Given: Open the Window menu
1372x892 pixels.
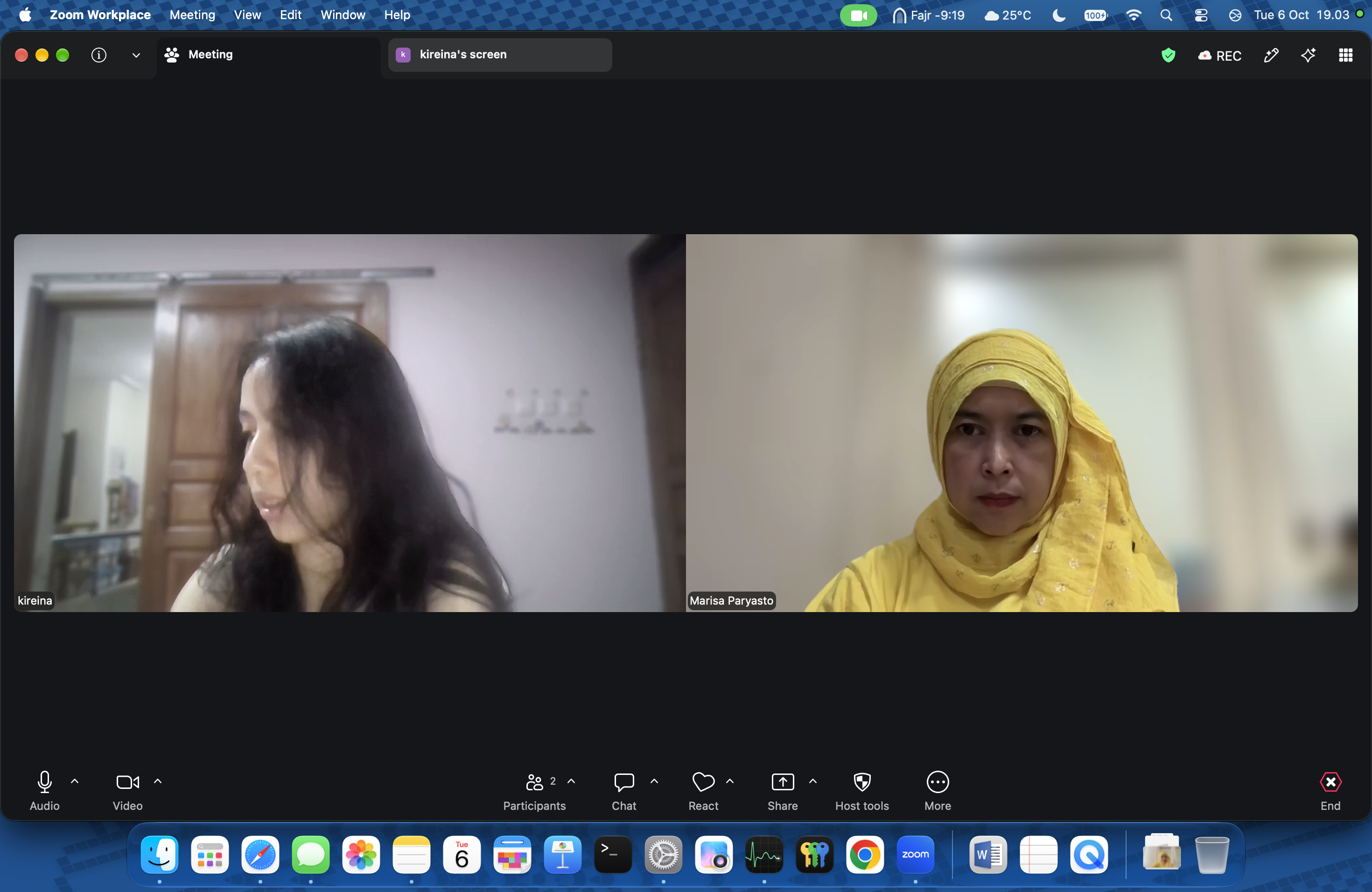Looking at the screenshot, I should 343,15.
